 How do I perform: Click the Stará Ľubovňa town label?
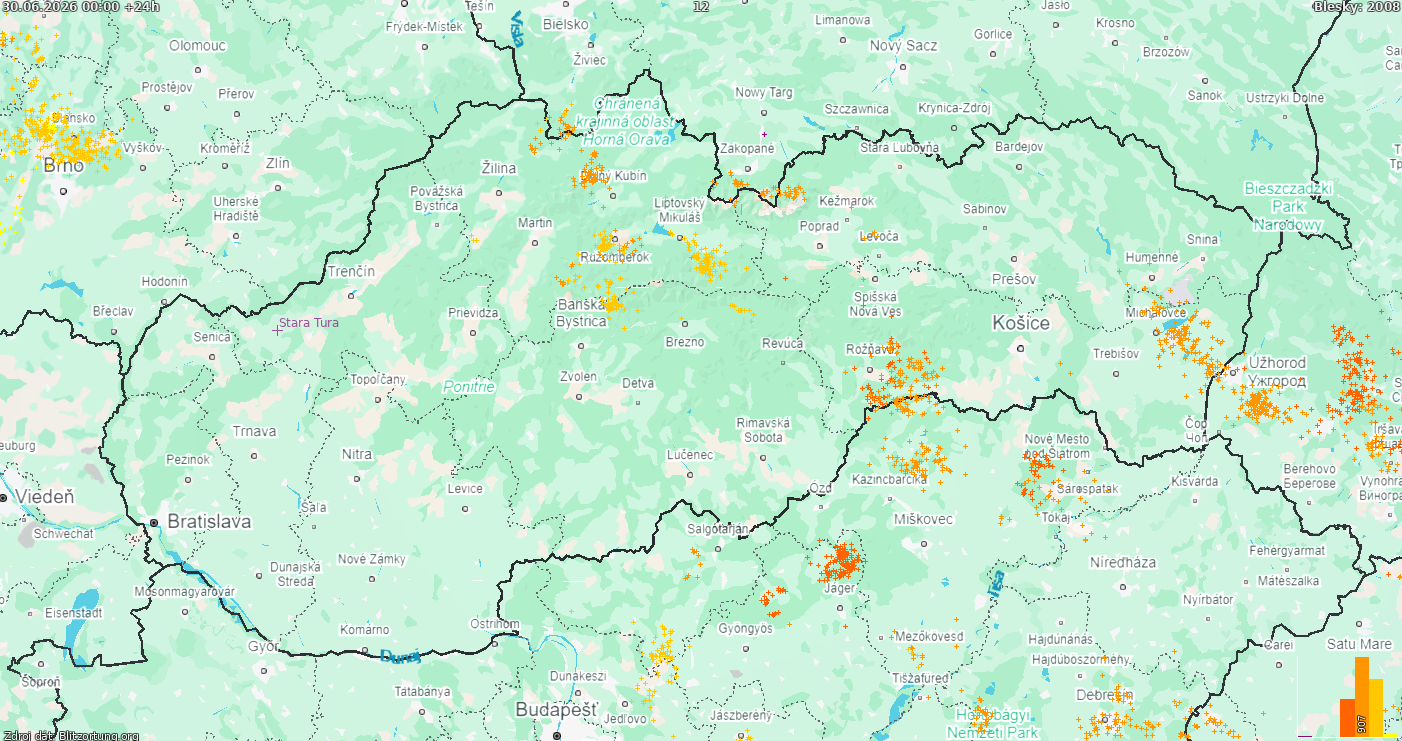900,148
